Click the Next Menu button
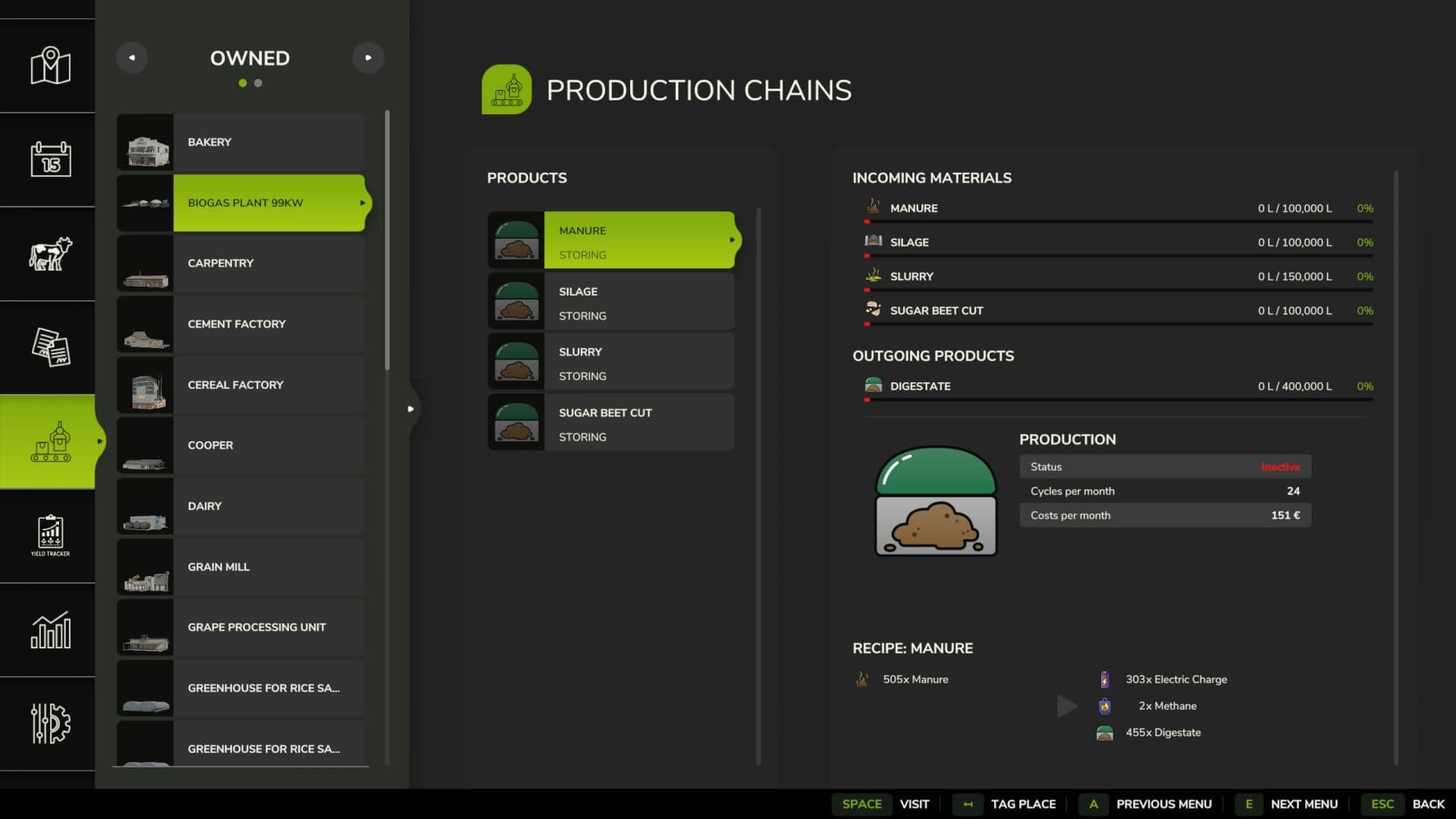 click(1304, 804)
